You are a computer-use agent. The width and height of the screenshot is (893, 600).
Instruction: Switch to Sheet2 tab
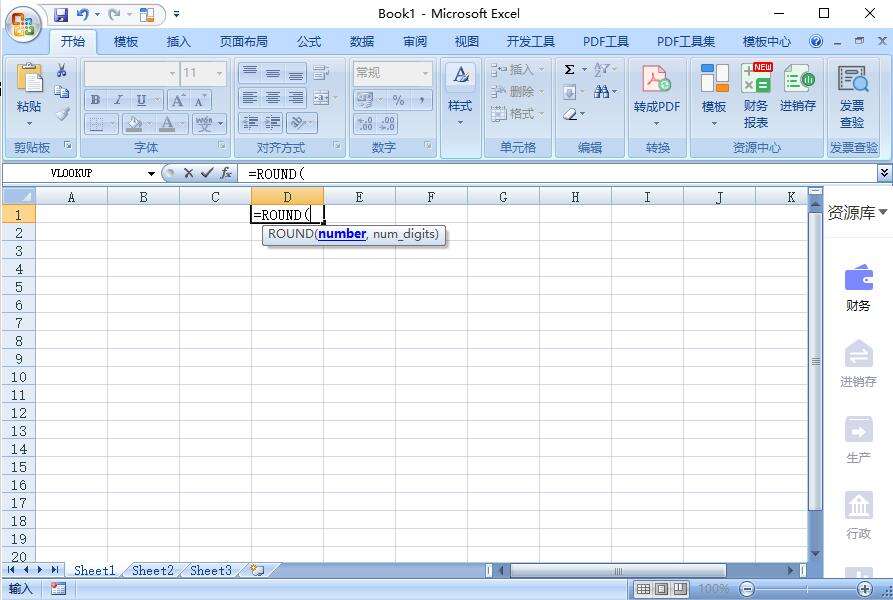[152, 570]
